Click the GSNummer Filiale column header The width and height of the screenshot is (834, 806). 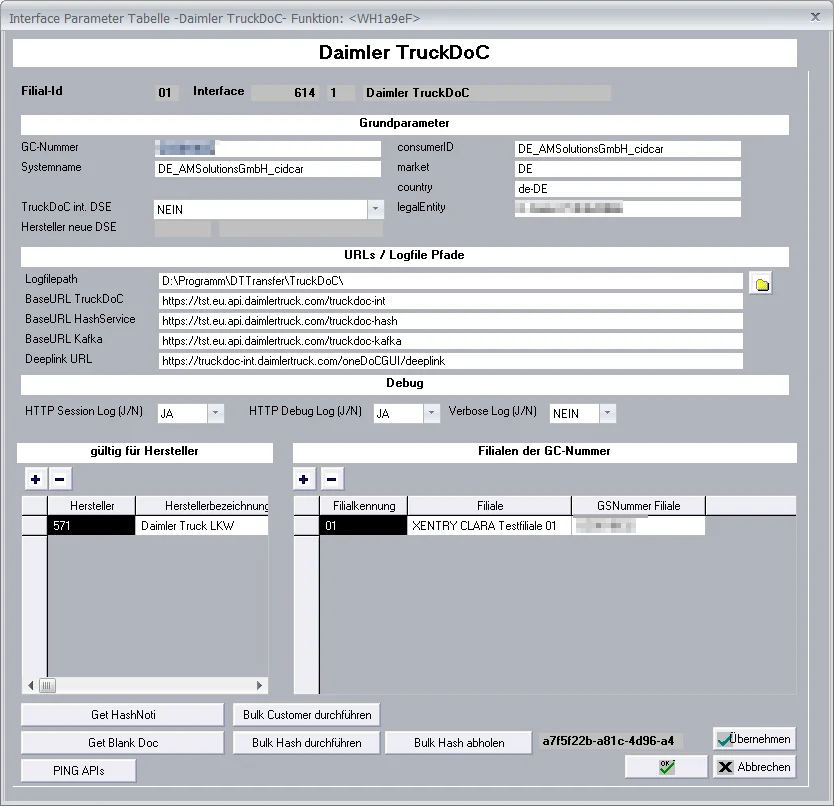pos(638,505)
